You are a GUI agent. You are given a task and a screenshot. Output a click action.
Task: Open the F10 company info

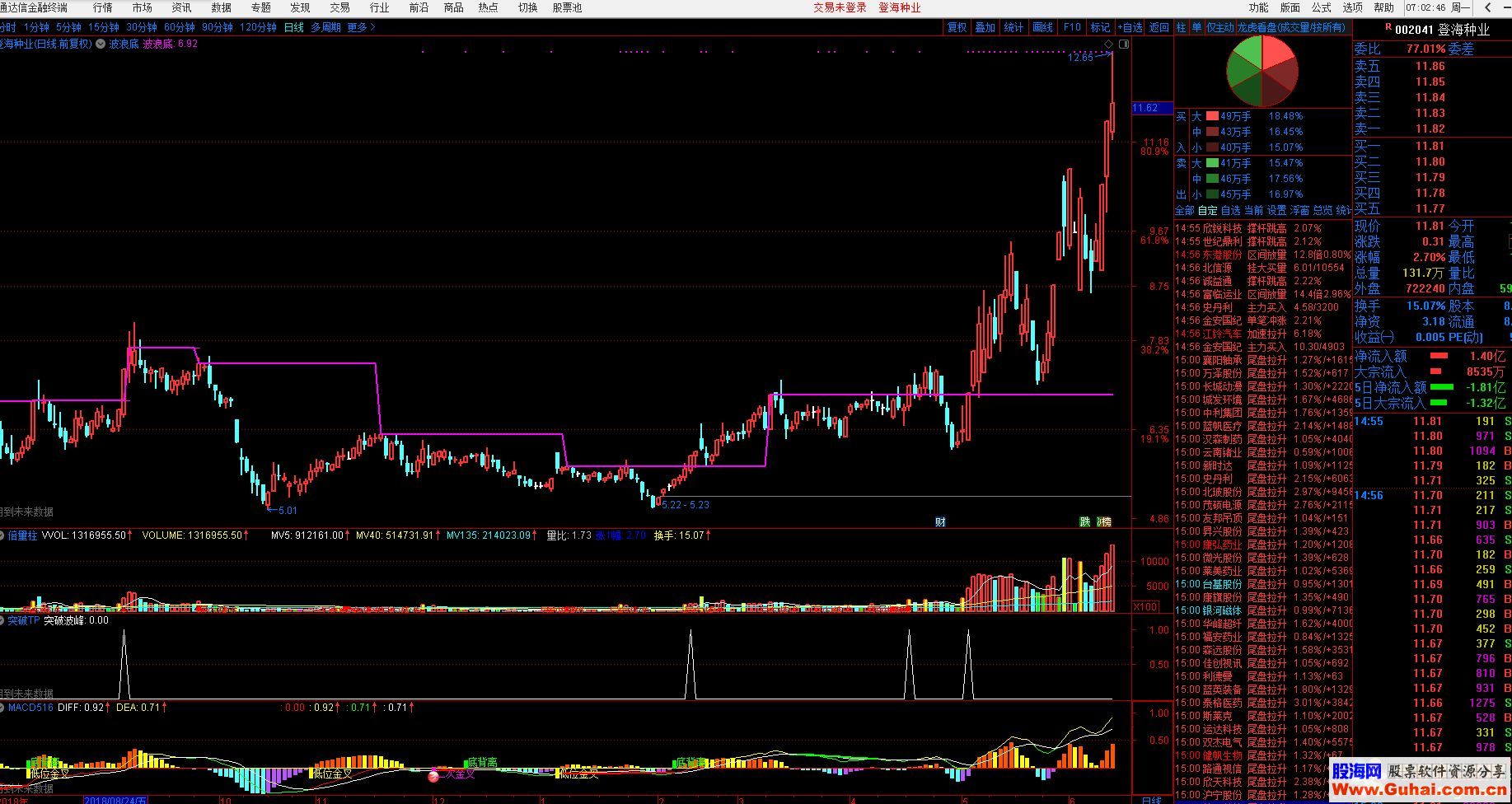click(1072, 27)
